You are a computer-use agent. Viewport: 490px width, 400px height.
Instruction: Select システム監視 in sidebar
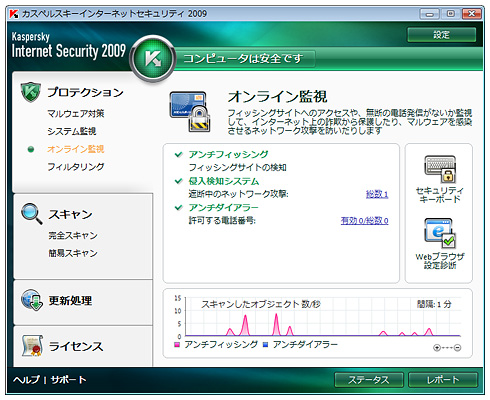tap(72, 131)
